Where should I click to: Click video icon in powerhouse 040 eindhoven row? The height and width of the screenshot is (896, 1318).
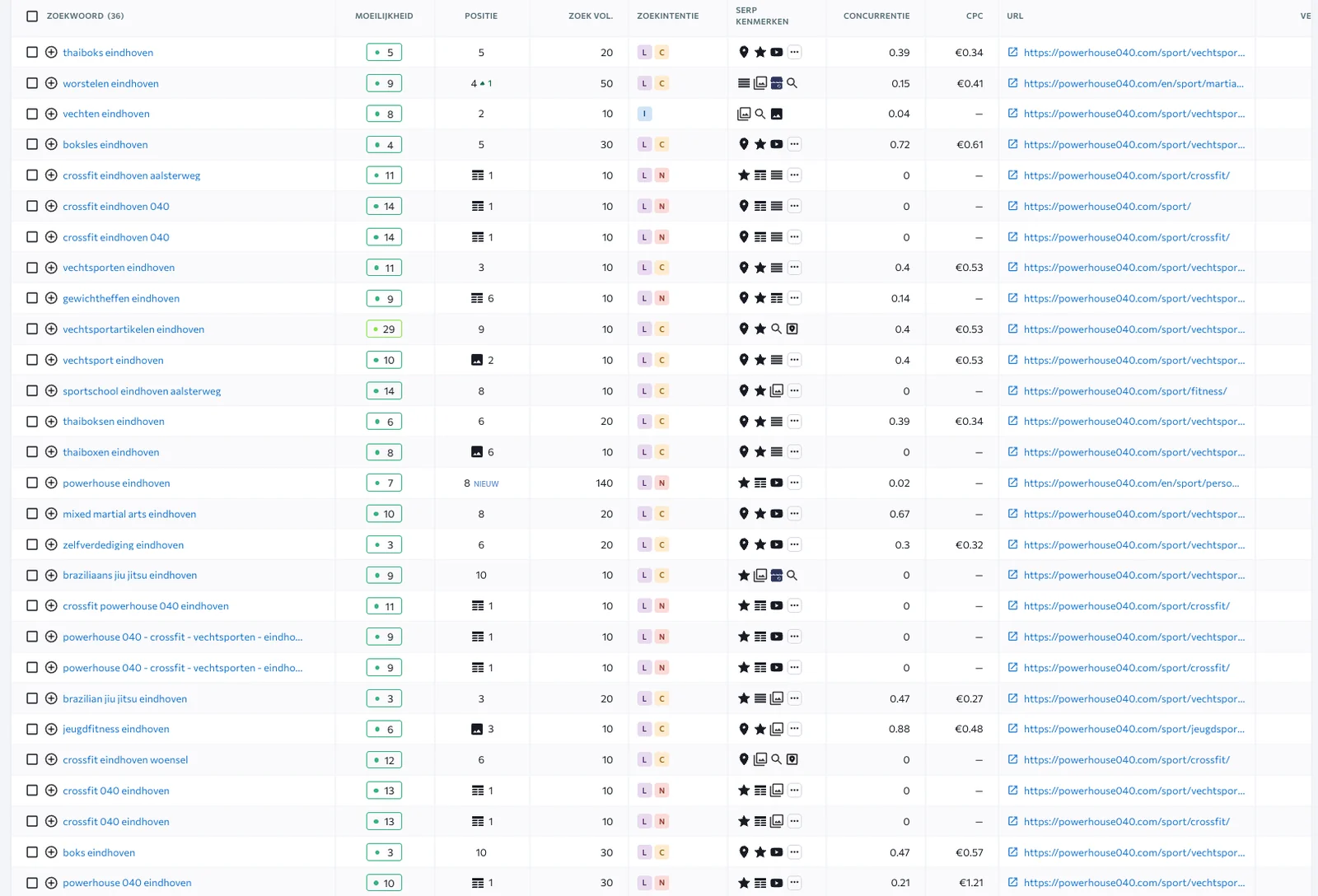[776, 883]
